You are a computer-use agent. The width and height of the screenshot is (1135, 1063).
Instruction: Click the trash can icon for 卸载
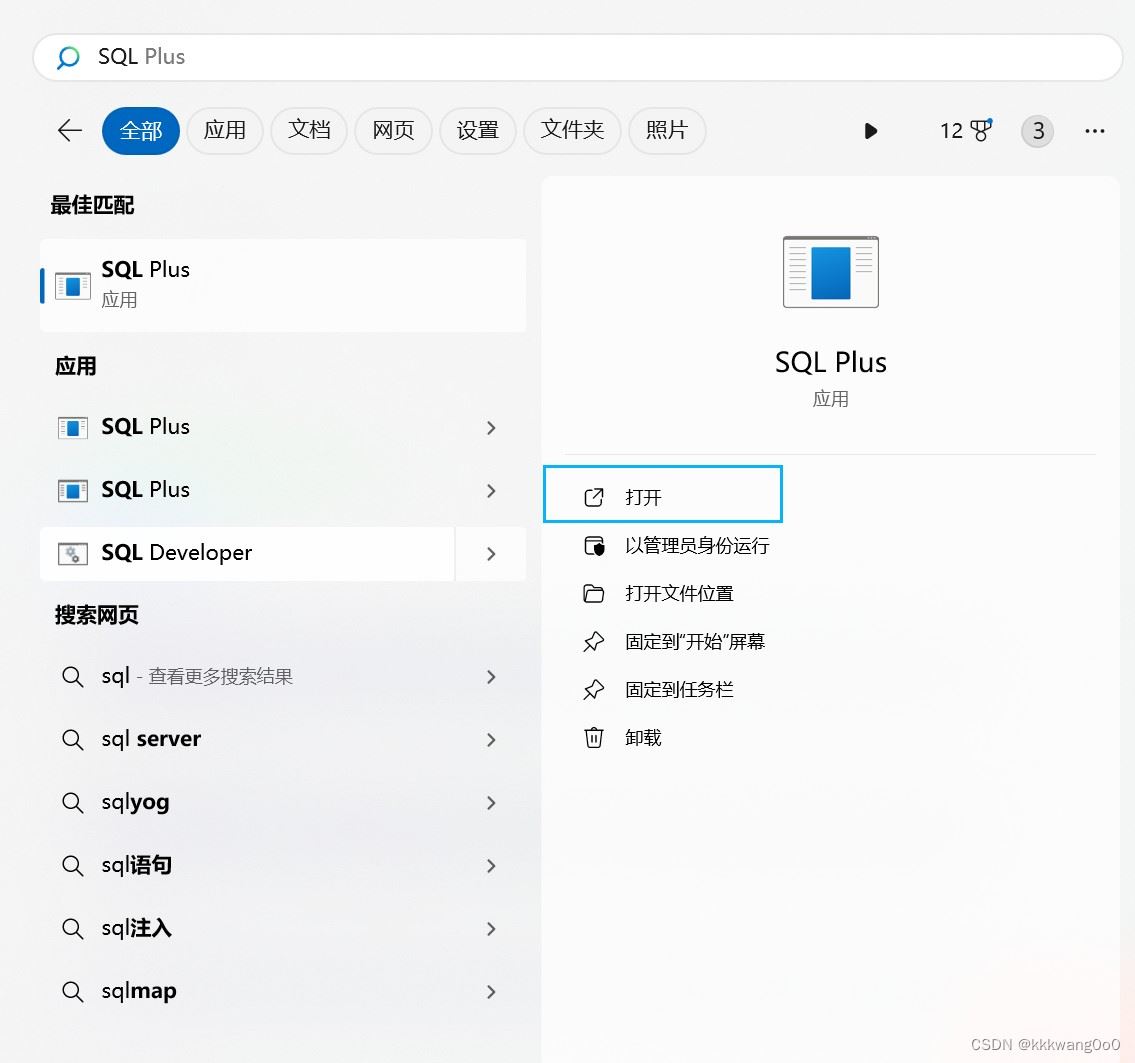pyautogui.click(x=594, y=737)
